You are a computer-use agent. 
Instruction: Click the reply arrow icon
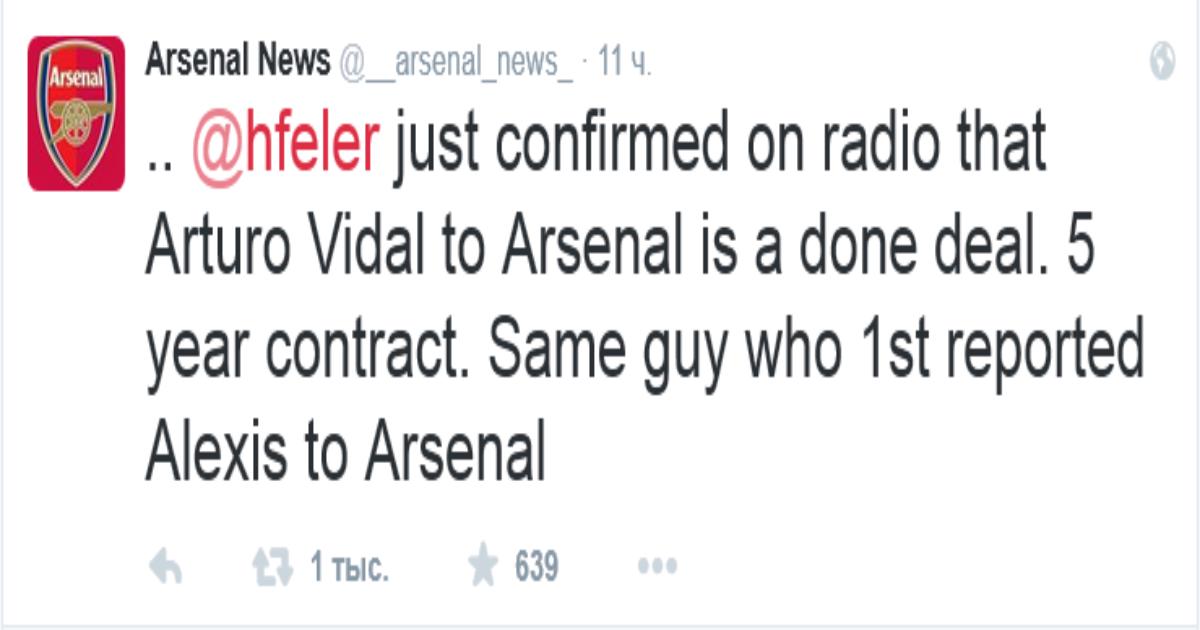pos(165,569)
